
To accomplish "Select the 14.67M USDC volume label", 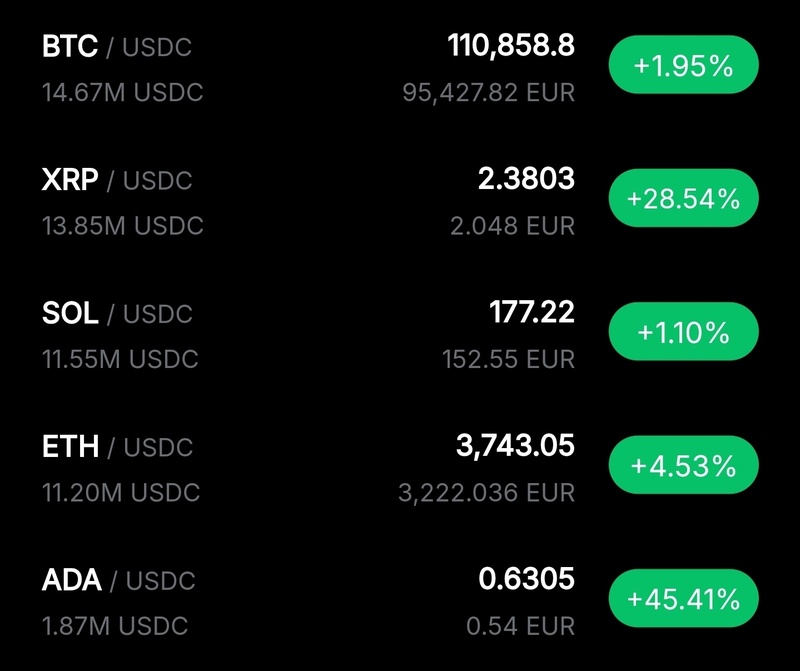I will [x=123, y=93].
